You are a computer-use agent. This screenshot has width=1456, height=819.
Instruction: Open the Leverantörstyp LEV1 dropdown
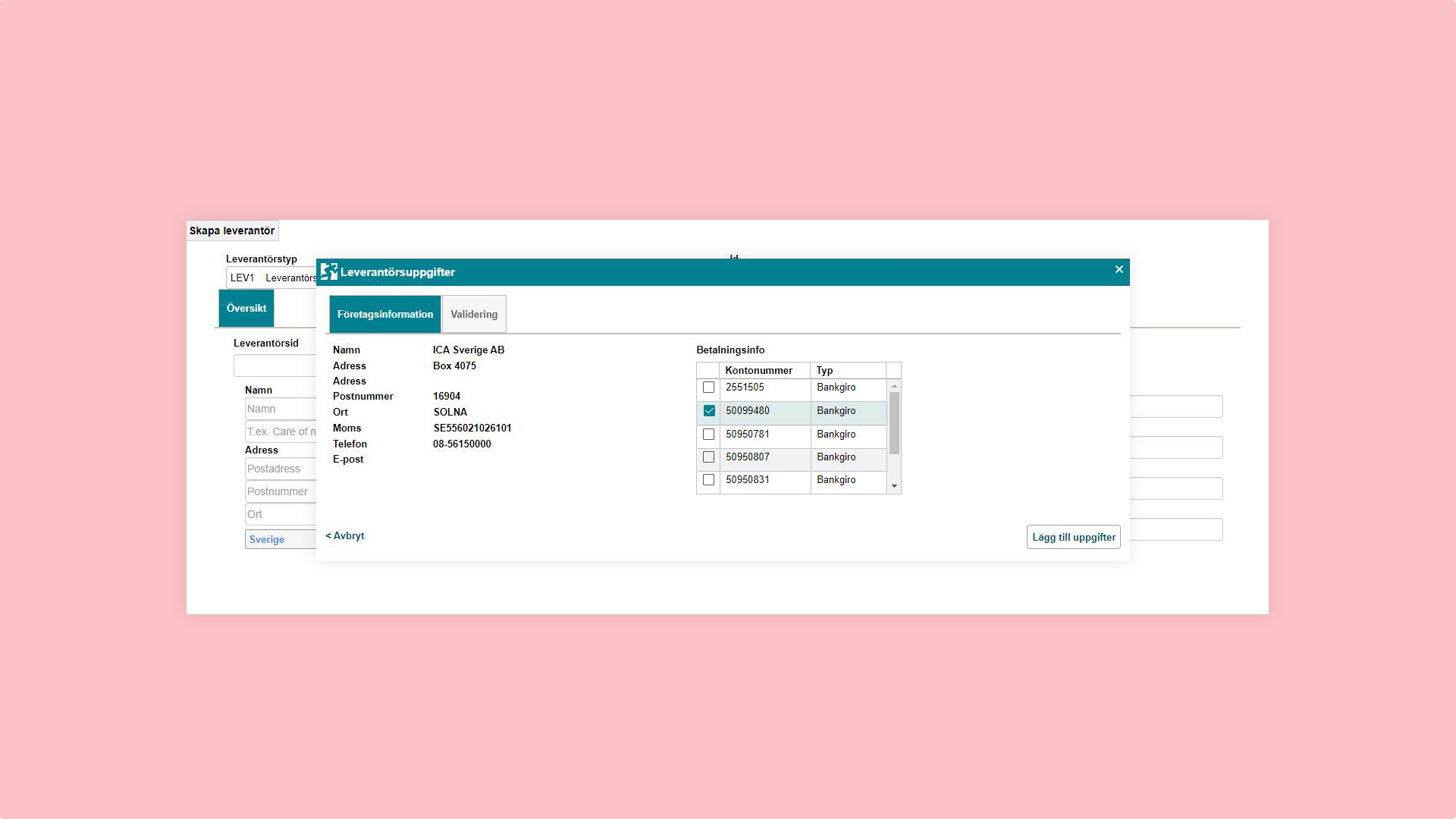pos(271,278)
